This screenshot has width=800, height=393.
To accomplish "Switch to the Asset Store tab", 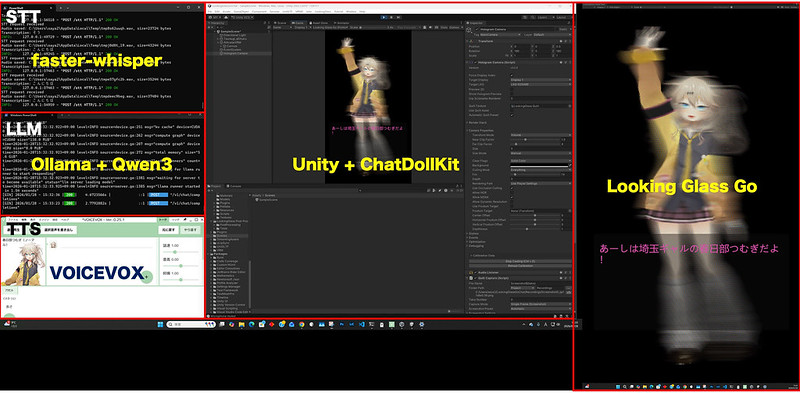I will coord(320,23).
